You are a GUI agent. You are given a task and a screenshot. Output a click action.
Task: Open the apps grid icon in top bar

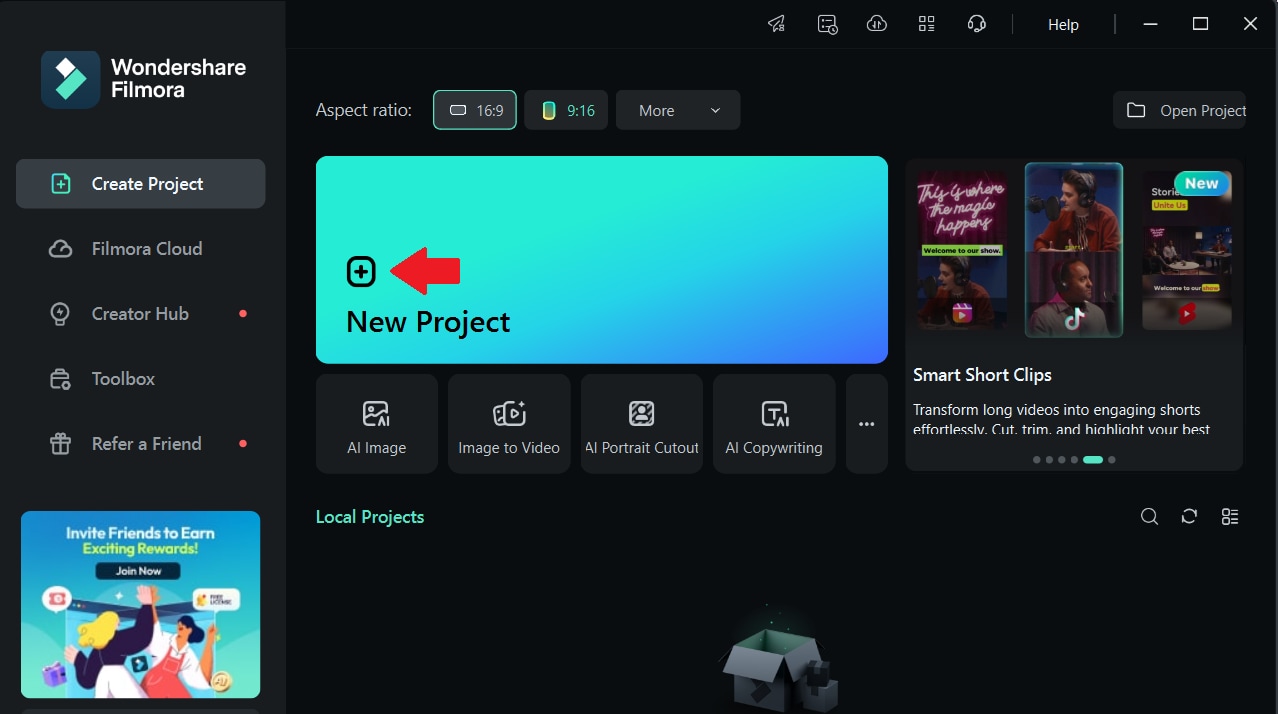click(x=927, y=24)
